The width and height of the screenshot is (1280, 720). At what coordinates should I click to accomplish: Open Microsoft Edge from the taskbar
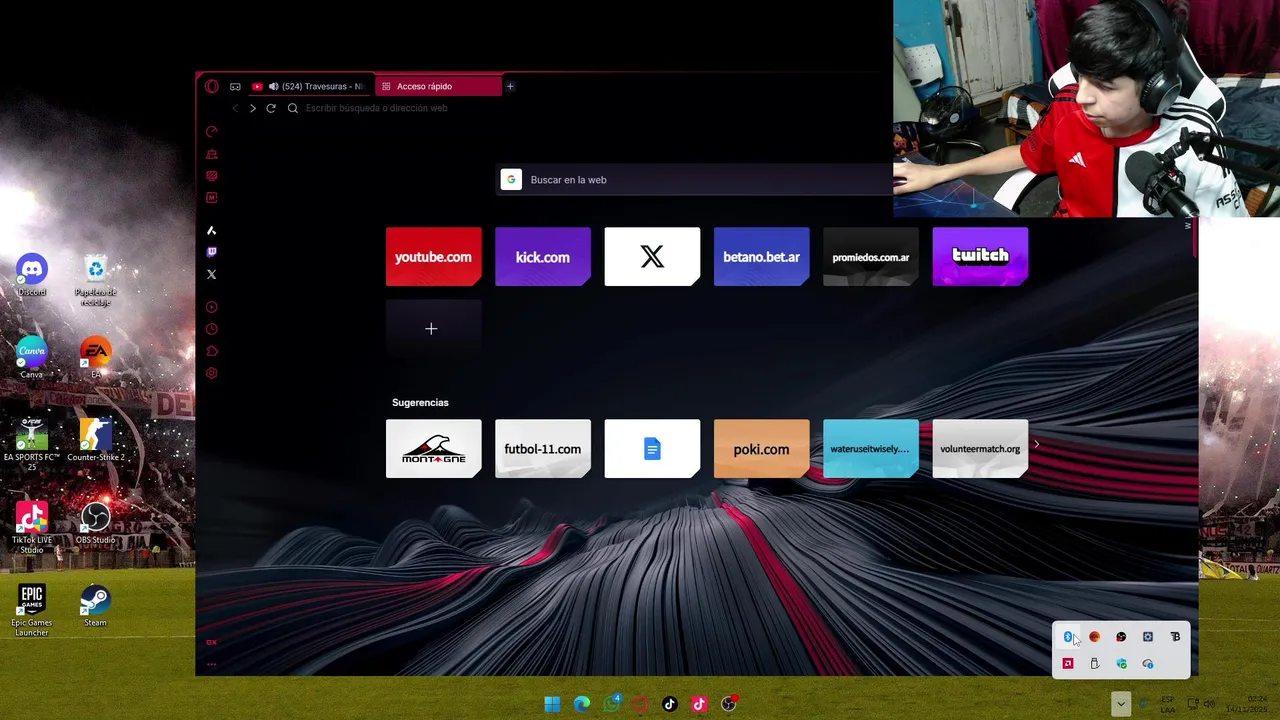581,704
